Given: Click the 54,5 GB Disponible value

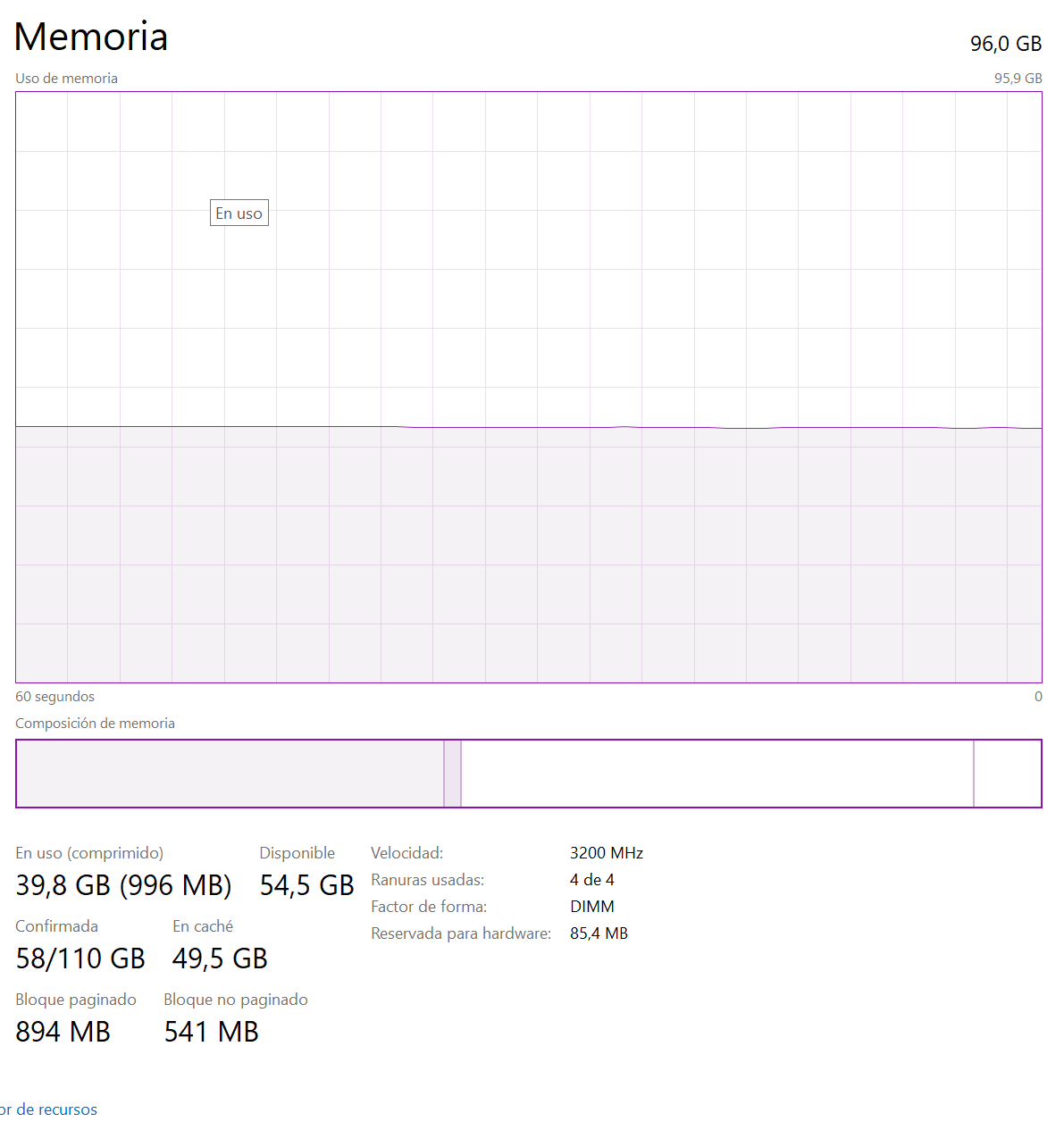Looking at the screenshot, I should tap(306, 885).
